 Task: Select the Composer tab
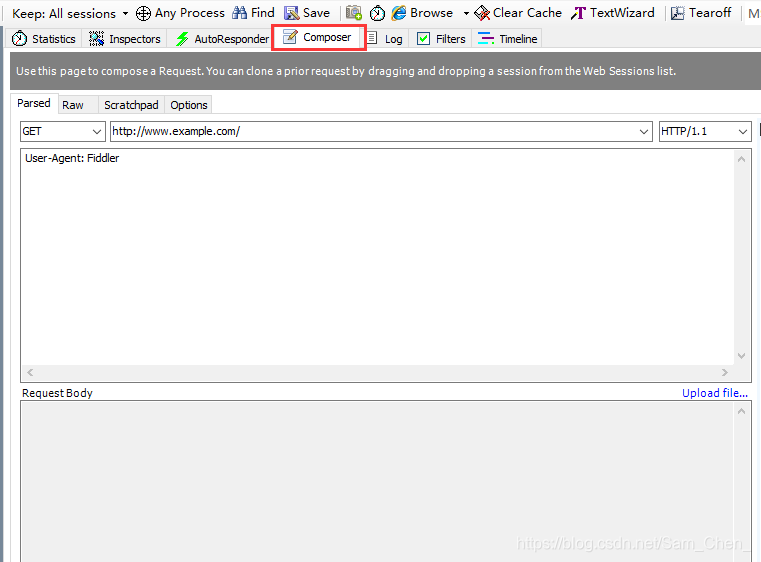pos(318,37)
